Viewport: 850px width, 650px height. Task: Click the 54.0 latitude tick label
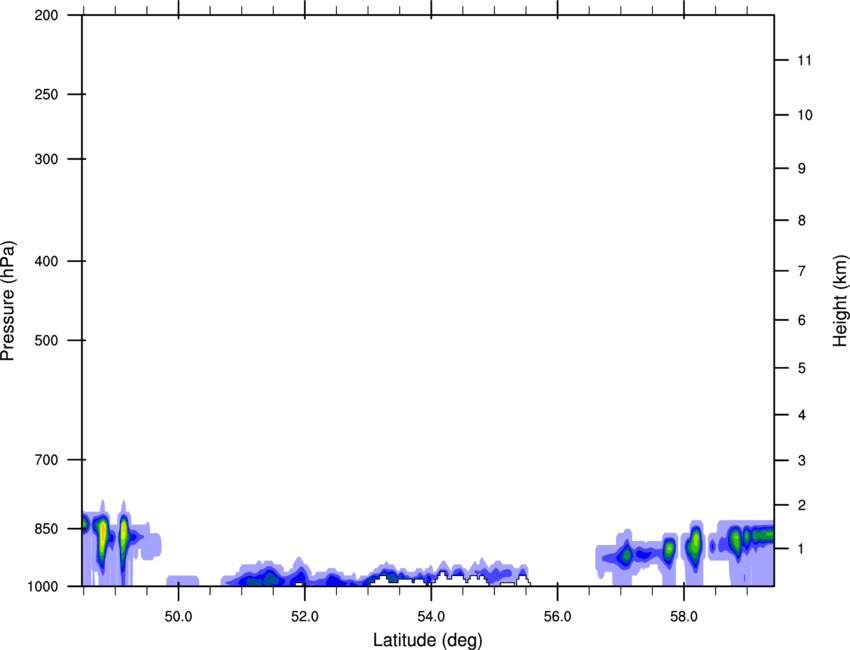pos(431,617)
